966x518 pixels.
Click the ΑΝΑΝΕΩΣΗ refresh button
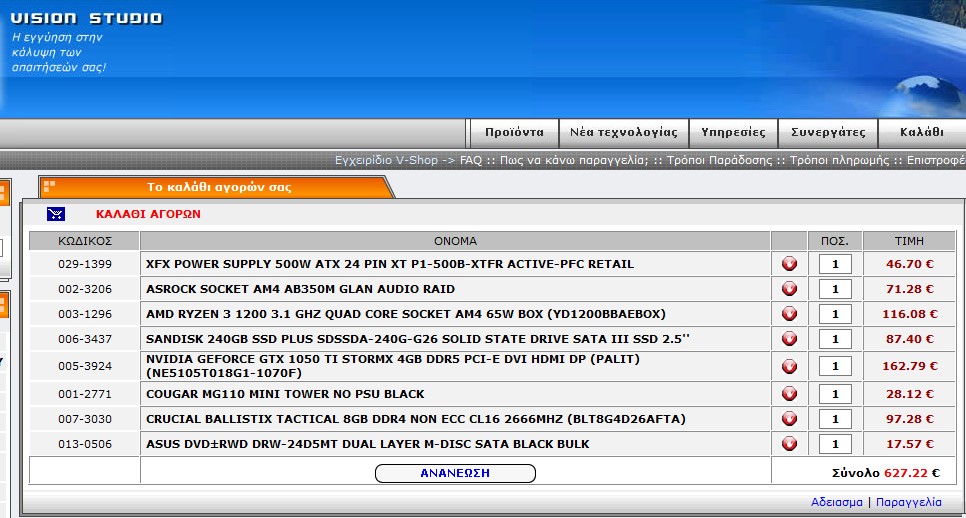tap(455, 473)
